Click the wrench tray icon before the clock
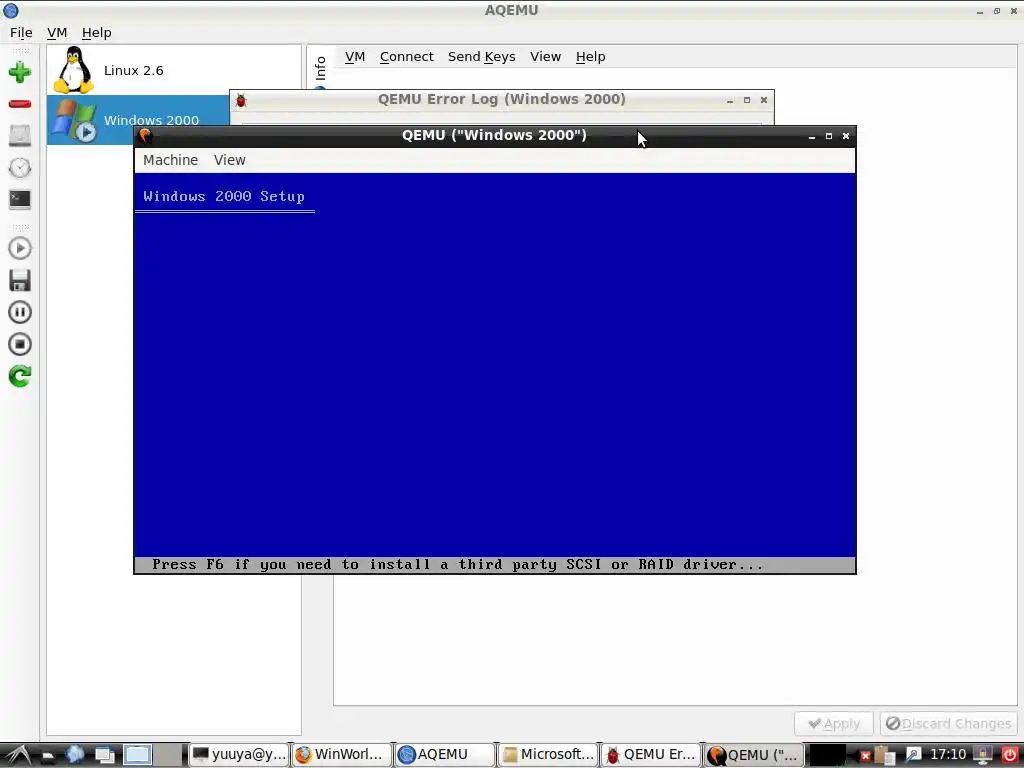The image size is (1024, 768). pos(912,755)
